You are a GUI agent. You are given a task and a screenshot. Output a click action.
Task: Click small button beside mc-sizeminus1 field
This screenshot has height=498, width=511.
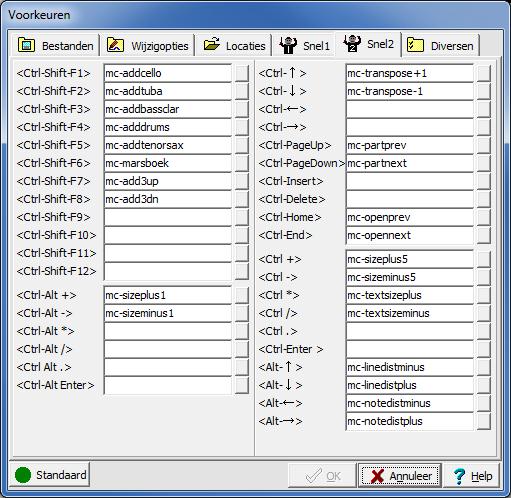(x=242, y=313)
